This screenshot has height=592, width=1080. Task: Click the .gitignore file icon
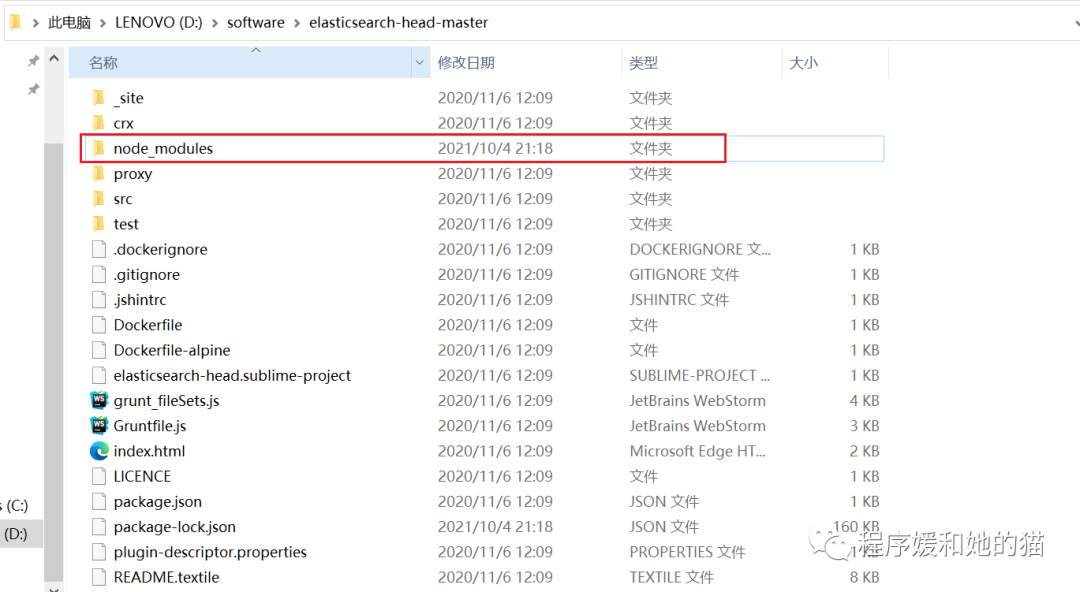[99, 274]
